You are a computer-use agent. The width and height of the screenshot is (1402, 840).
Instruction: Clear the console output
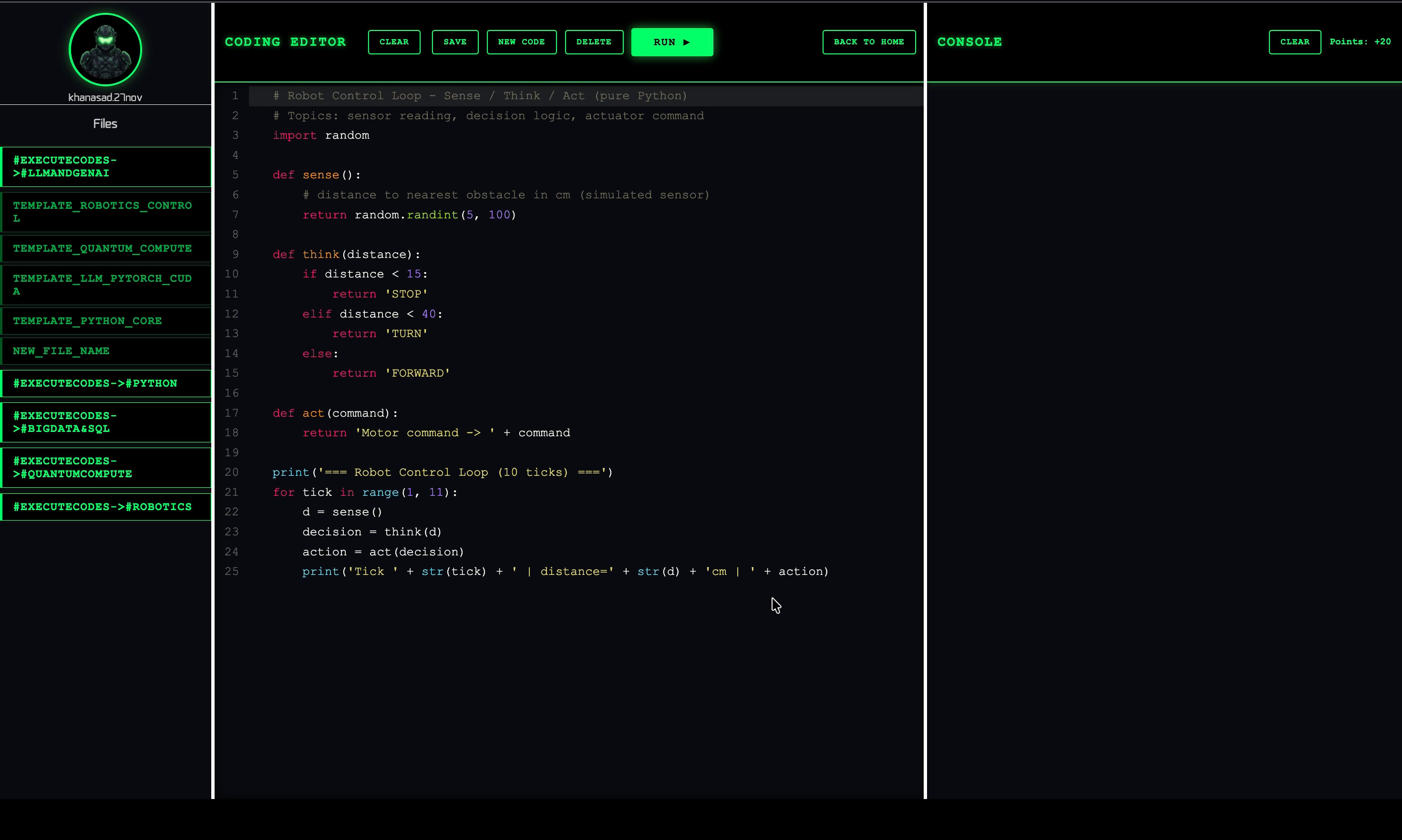(1294, 42)
